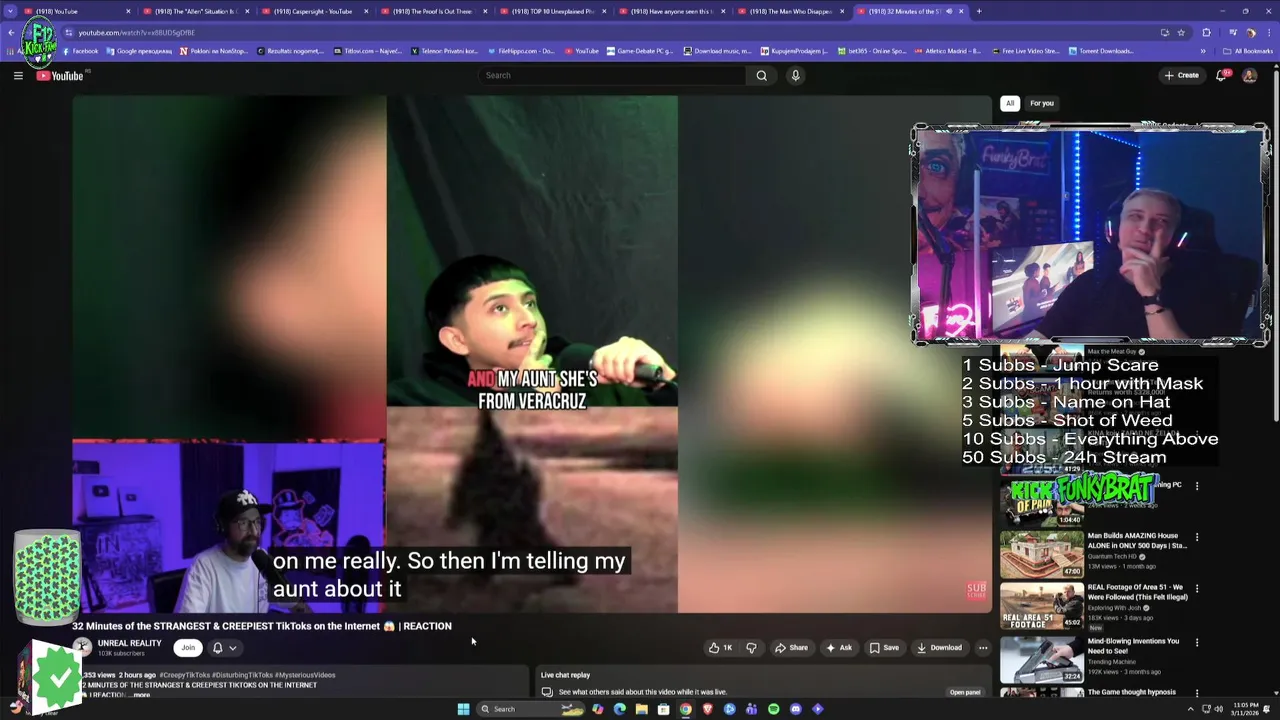The width and height of the screenshot is (1280, 720).
Task: Save video to a playlist
Action: click(x=883, y=647)
